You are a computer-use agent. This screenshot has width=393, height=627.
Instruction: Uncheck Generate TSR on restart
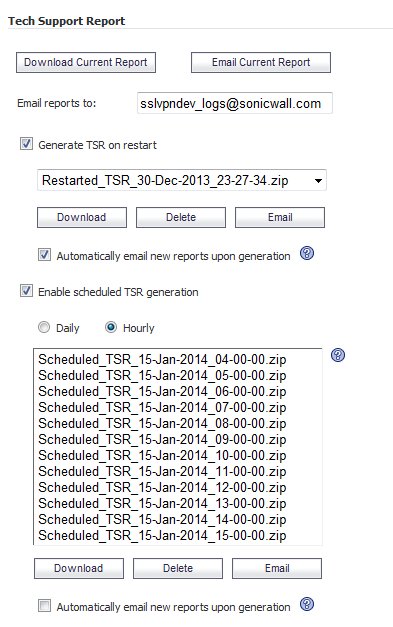click(x=26, y=144)
